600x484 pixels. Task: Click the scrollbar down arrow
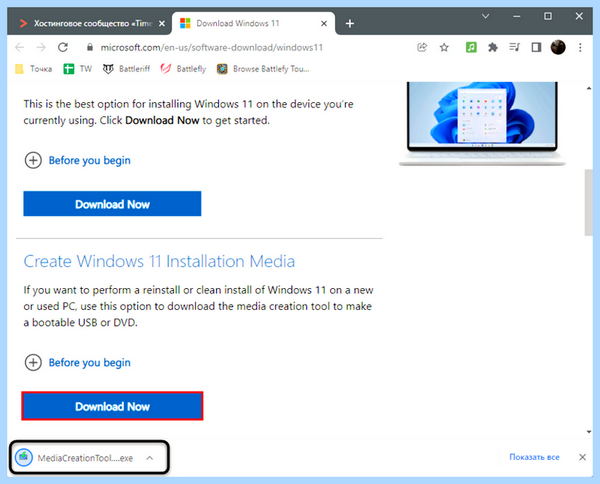pos(589,432)
